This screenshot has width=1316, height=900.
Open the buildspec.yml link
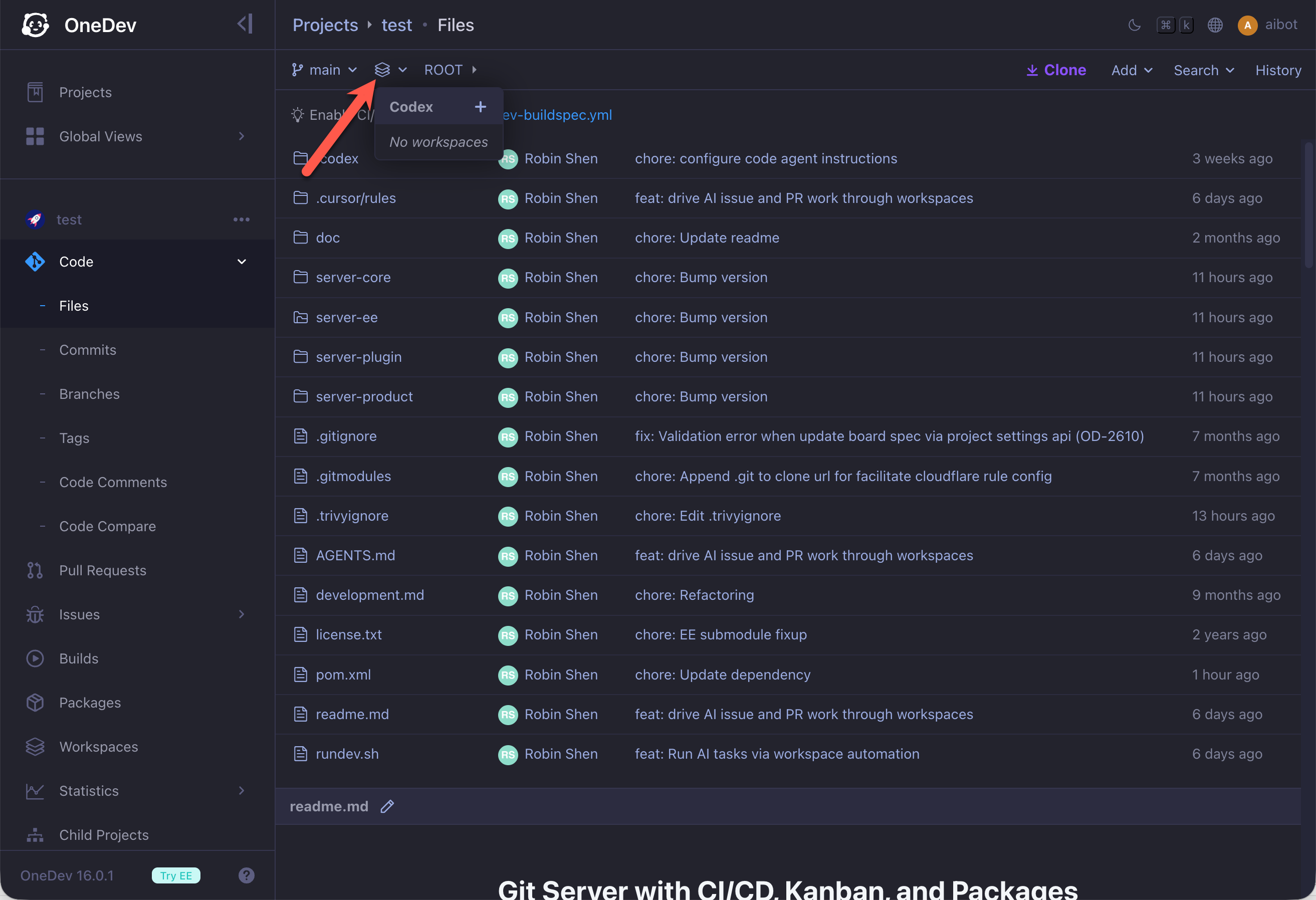(557, 115)
